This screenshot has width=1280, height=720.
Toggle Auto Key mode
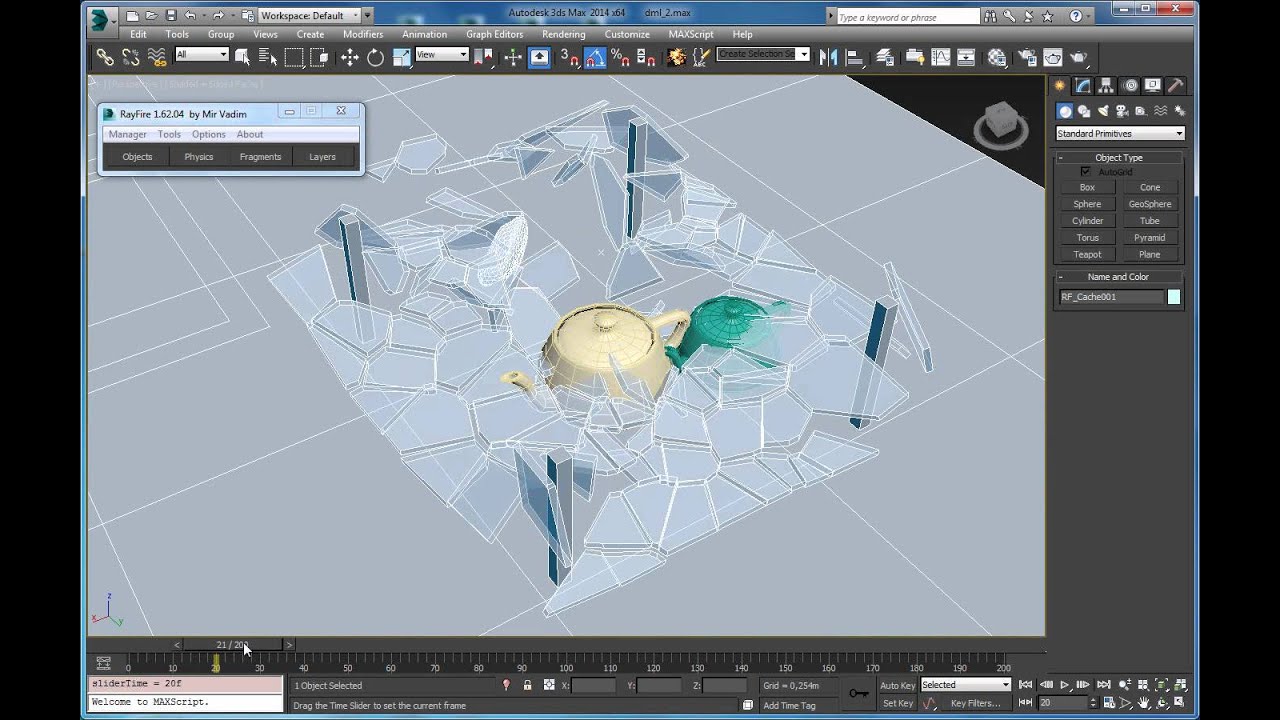(x=897, y=685)
